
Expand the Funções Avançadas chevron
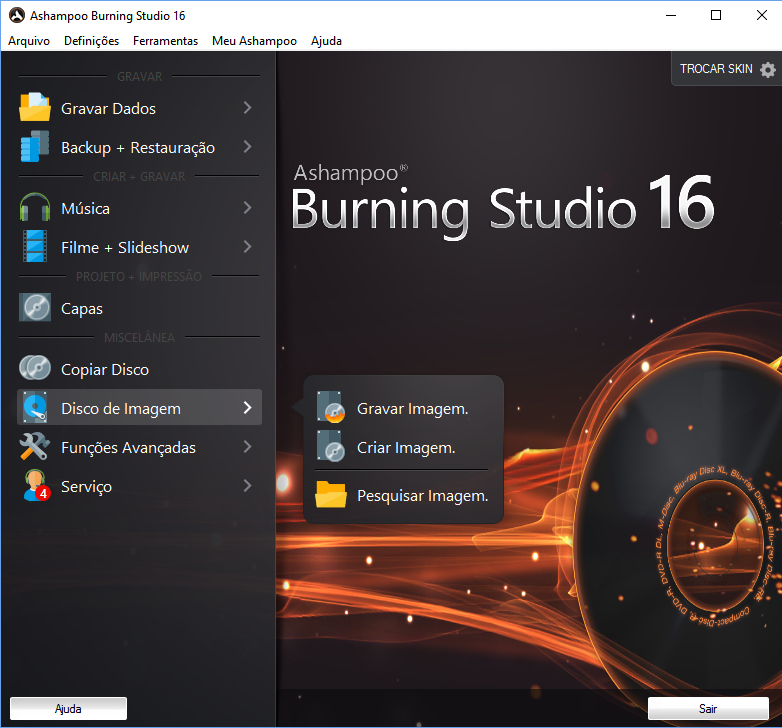point(247,447)
